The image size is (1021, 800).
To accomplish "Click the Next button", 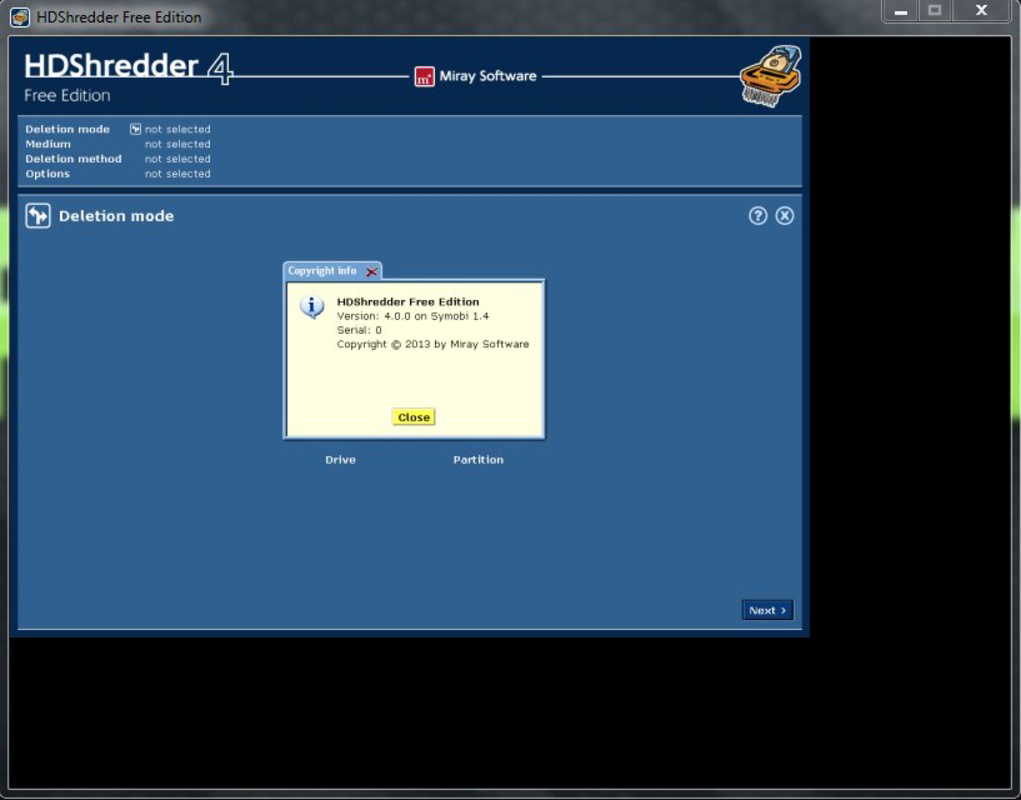I will pyautogui.click(x=767, y=610).
